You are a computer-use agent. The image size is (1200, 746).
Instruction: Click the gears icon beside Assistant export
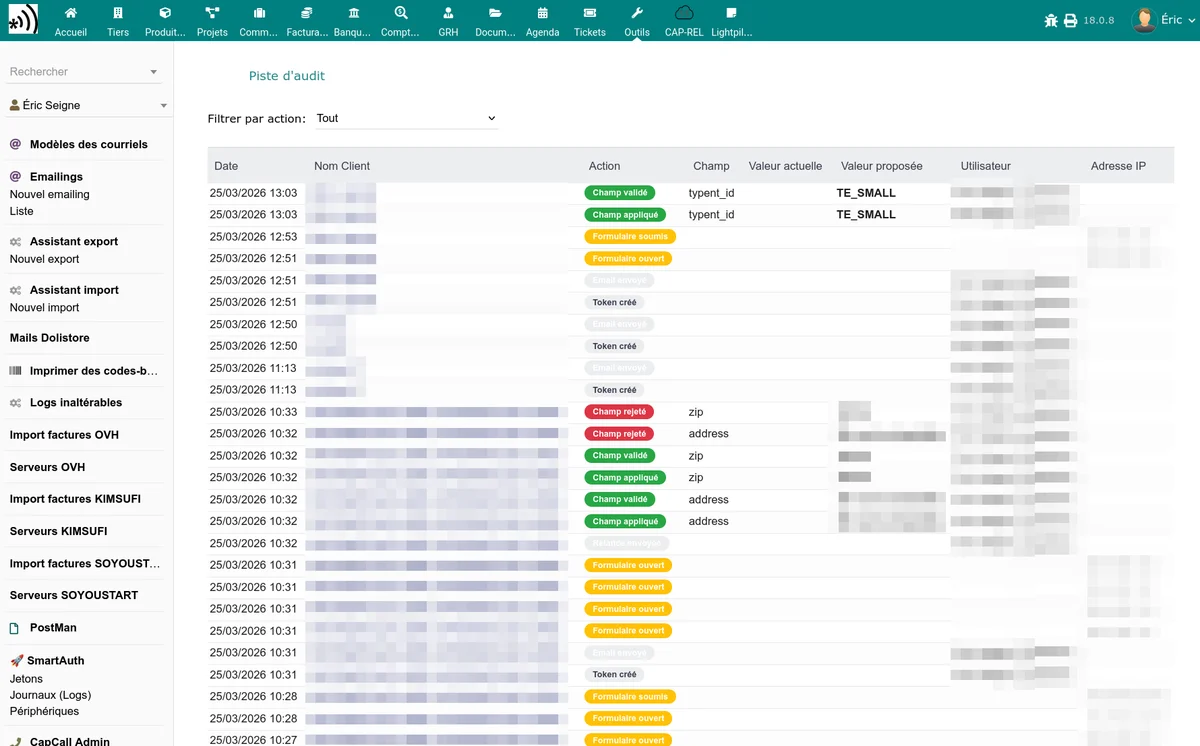[15, 242]
